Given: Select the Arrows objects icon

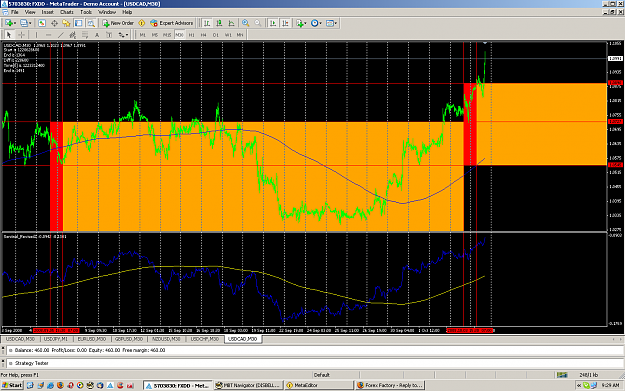Looking at the screenshot, I should click(x=121, y=35).
